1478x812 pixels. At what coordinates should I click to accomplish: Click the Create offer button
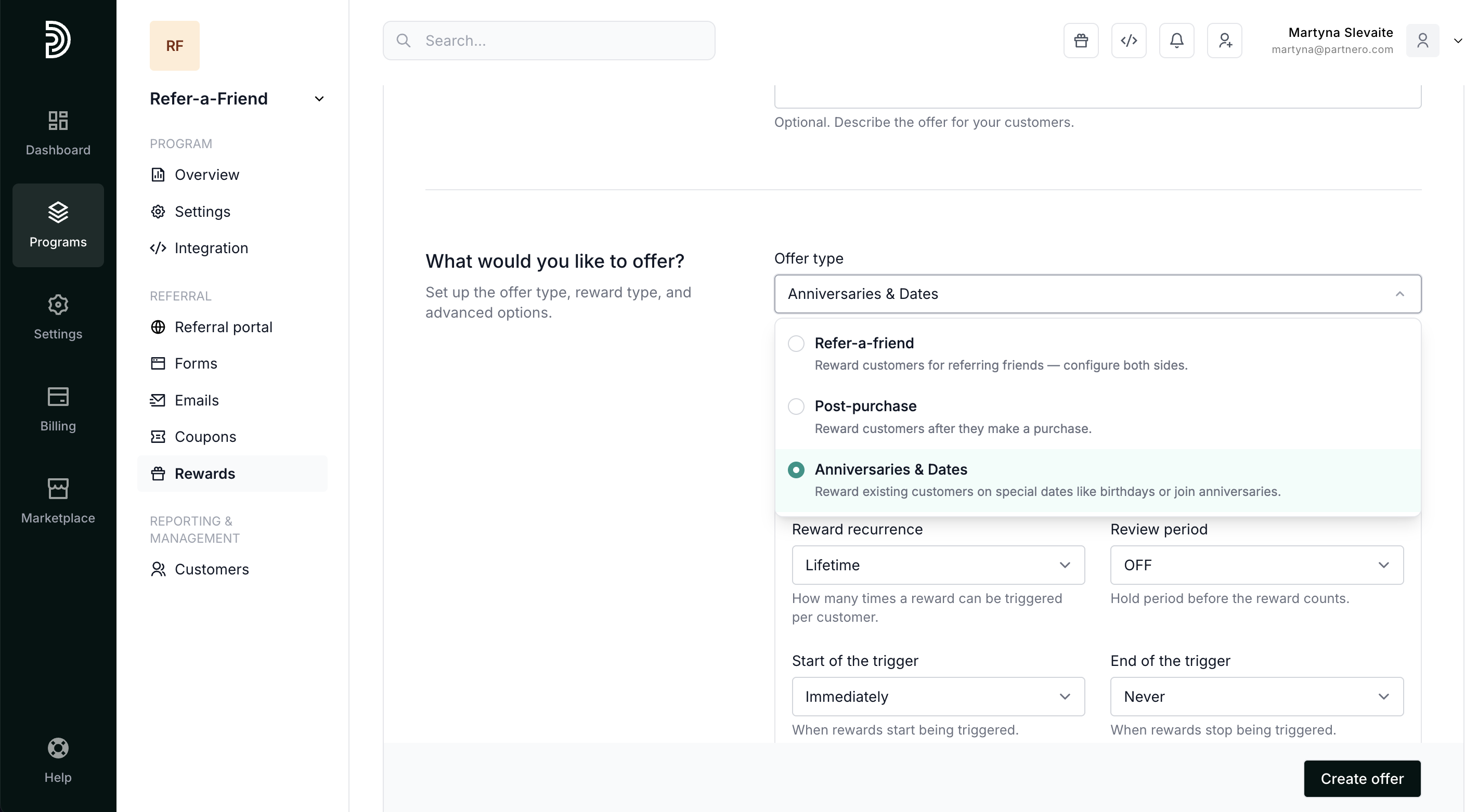(x=1362, y=779)
